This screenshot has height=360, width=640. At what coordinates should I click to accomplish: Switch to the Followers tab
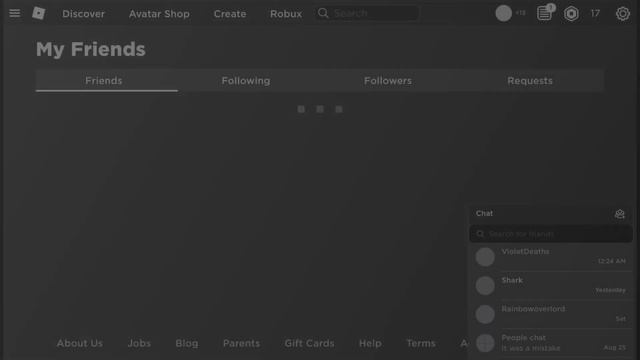coord(388,81)
